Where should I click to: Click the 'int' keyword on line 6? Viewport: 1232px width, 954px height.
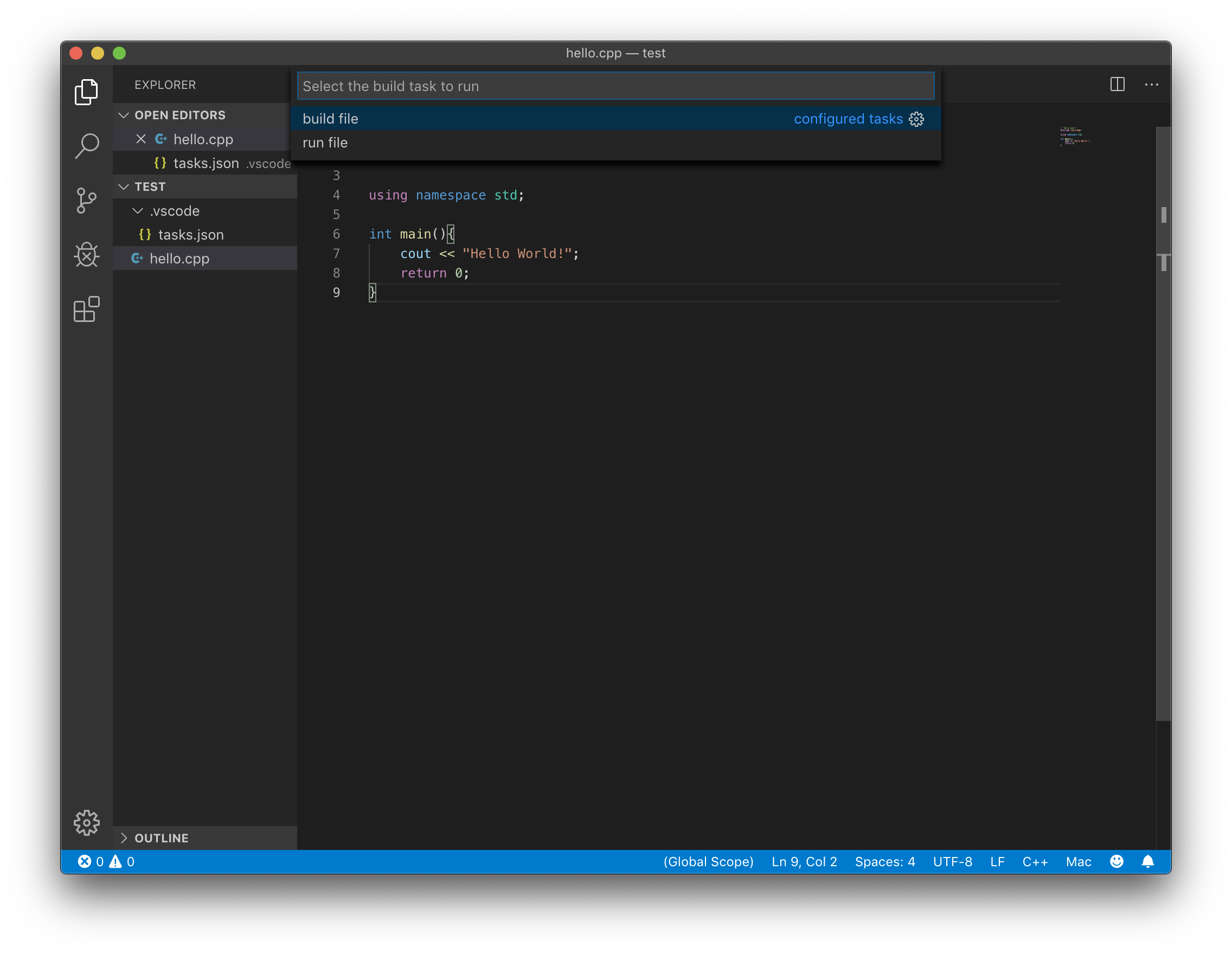tap(380, 234)
